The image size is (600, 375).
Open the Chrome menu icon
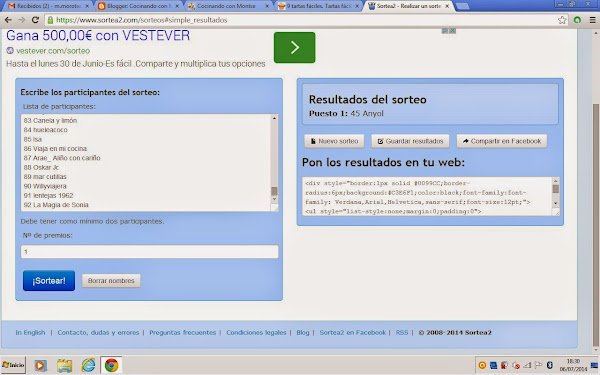point(592,20)
